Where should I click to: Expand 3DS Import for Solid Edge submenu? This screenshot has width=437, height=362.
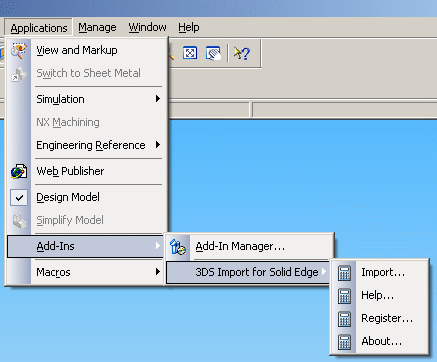coord(248,272)
